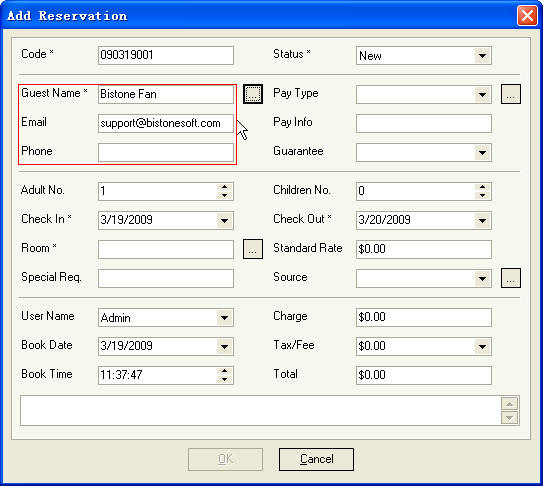The width and height of the screenshot is (543, 486).
Task: Open the Pay Type browse button
Action: click(x=511, y=94)
